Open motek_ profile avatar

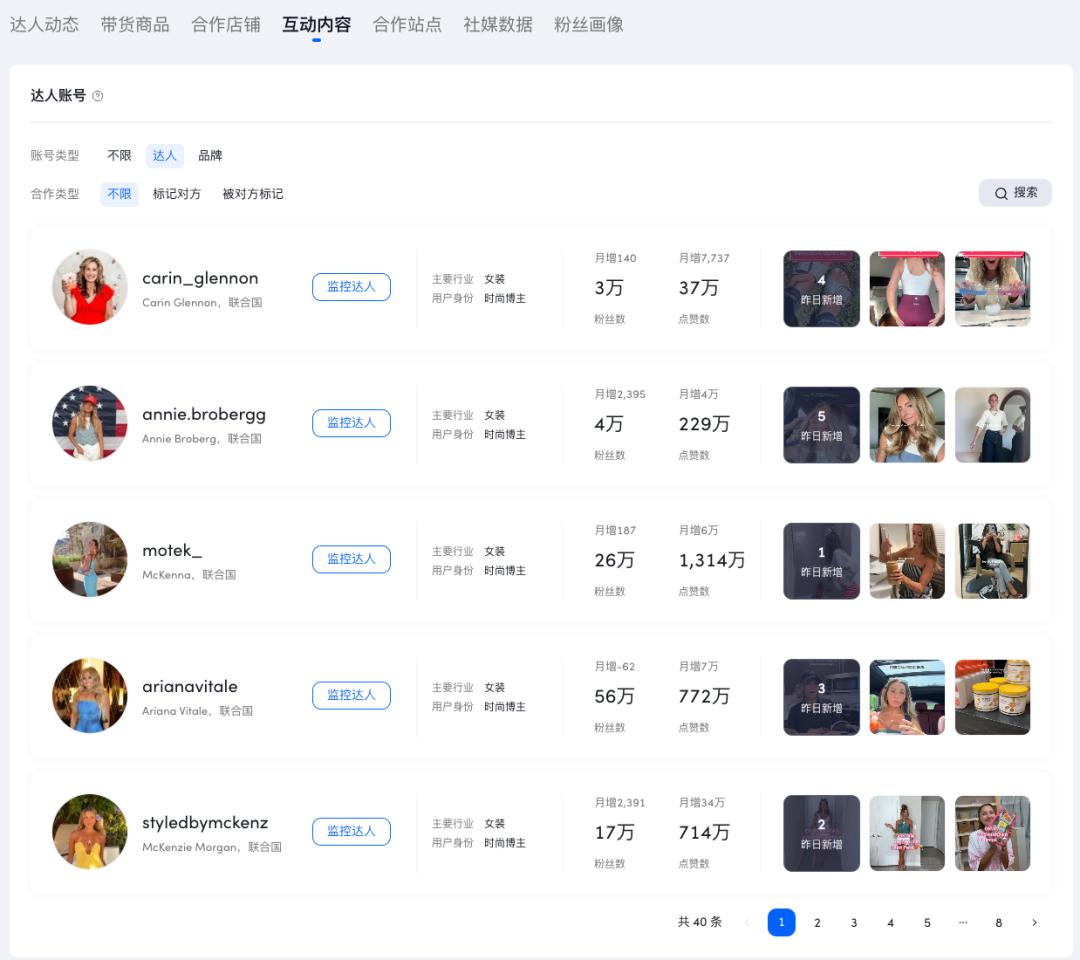click(x=90, y=559)
